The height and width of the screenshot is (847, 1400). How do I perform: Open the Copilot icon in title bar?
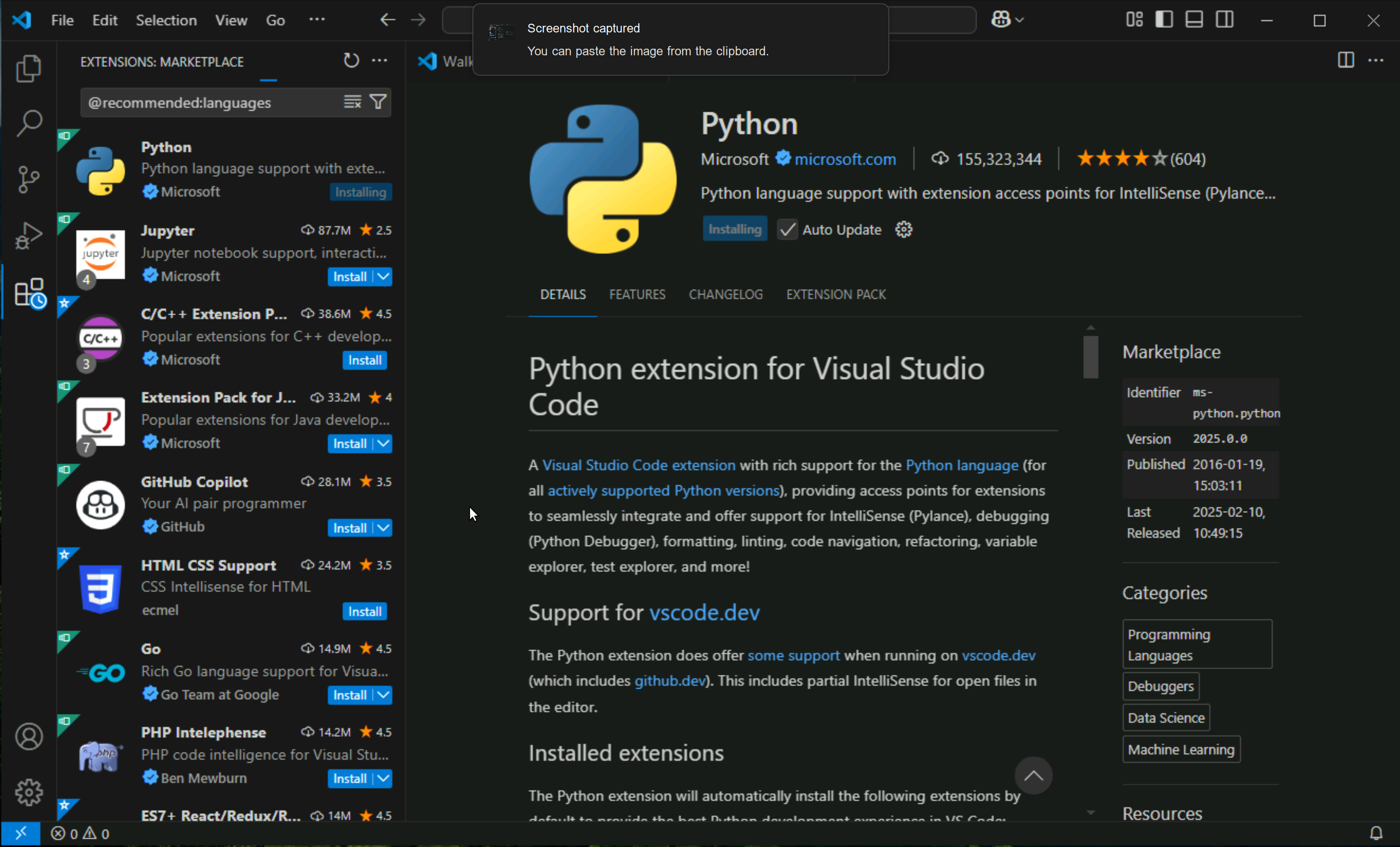coord(1001,20)
